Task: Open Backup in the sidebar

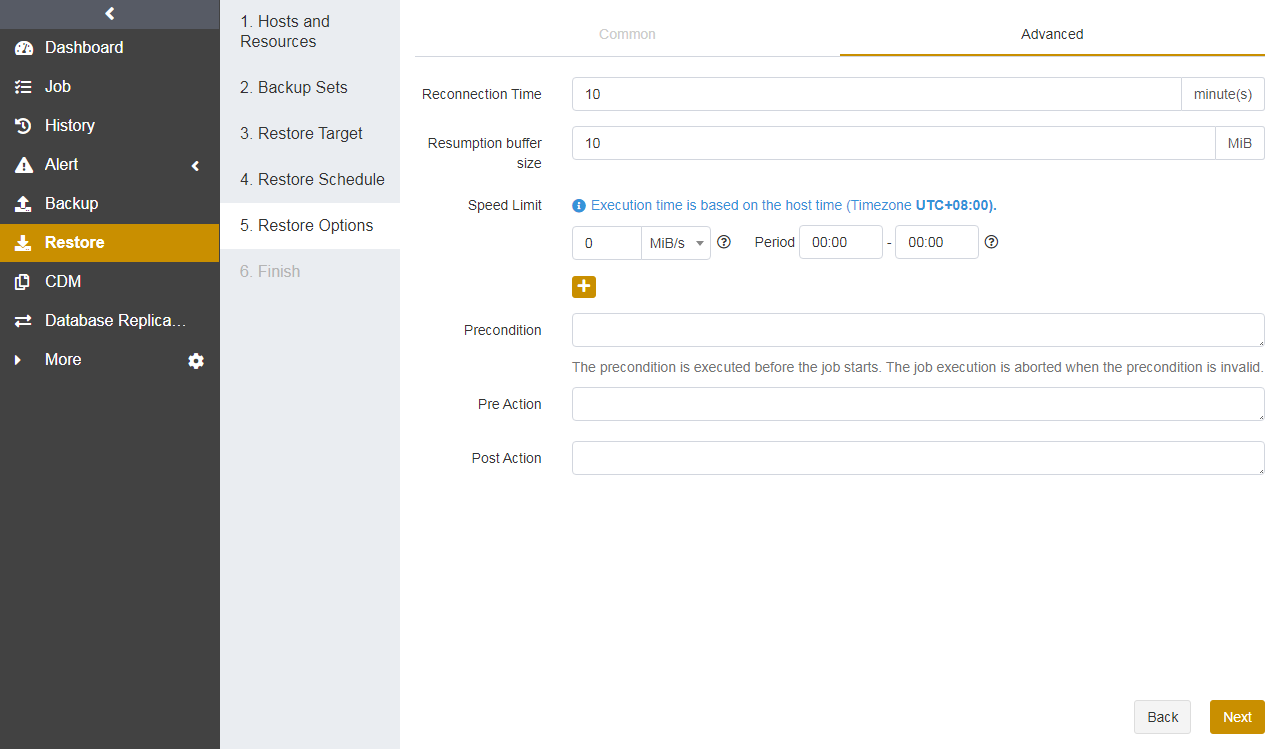Action: click(x=109, y=204)
